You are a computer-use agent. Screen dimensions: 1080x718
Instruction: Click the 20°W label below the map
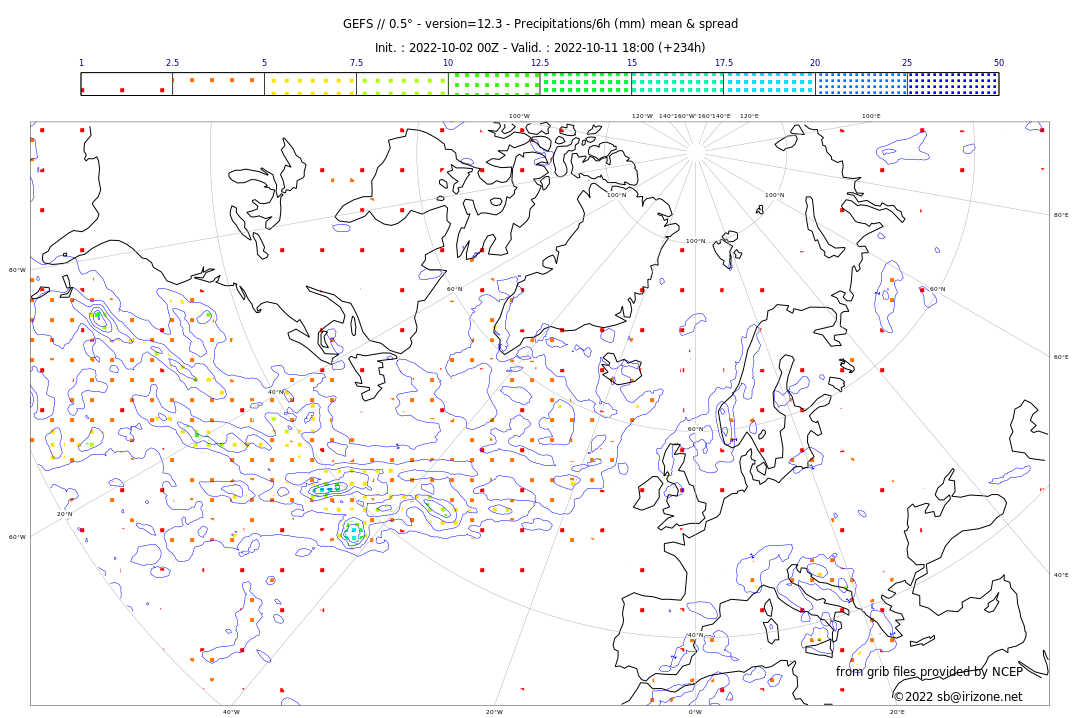coord(495,712)
